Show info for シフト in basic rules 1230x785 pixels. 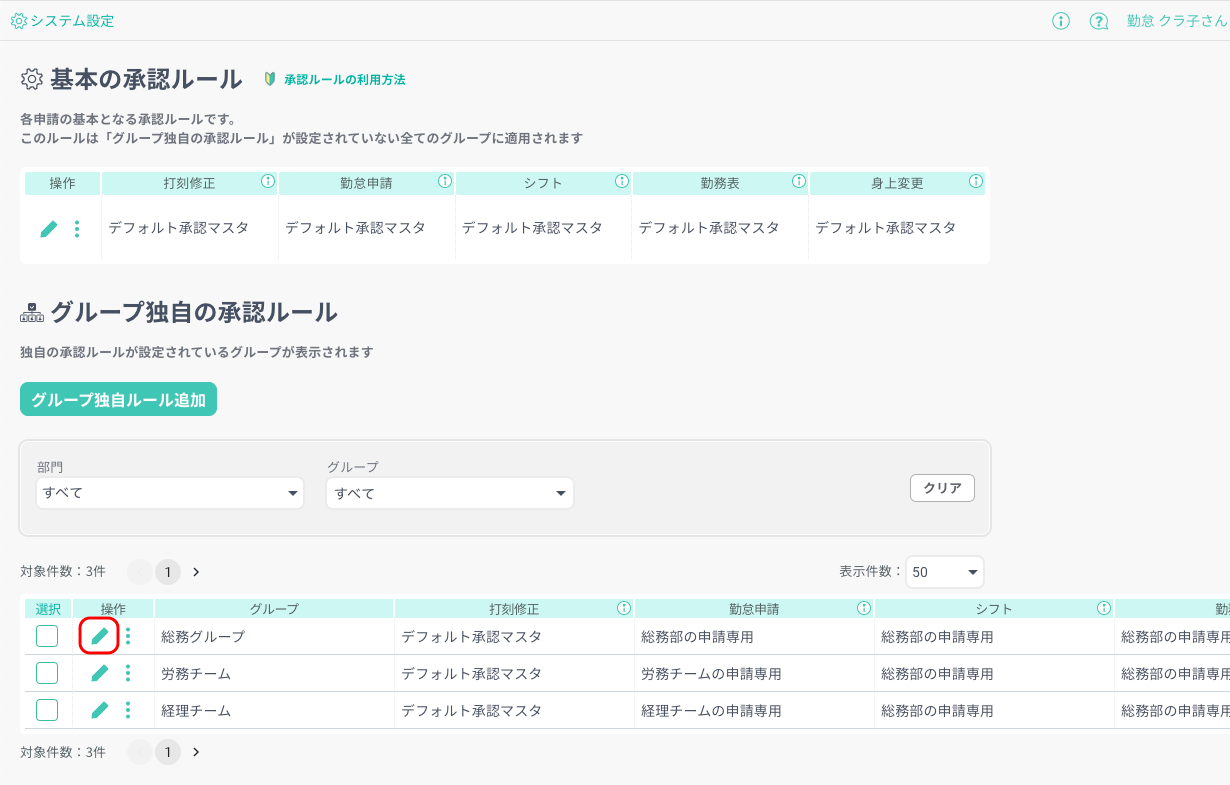(621, 182)
